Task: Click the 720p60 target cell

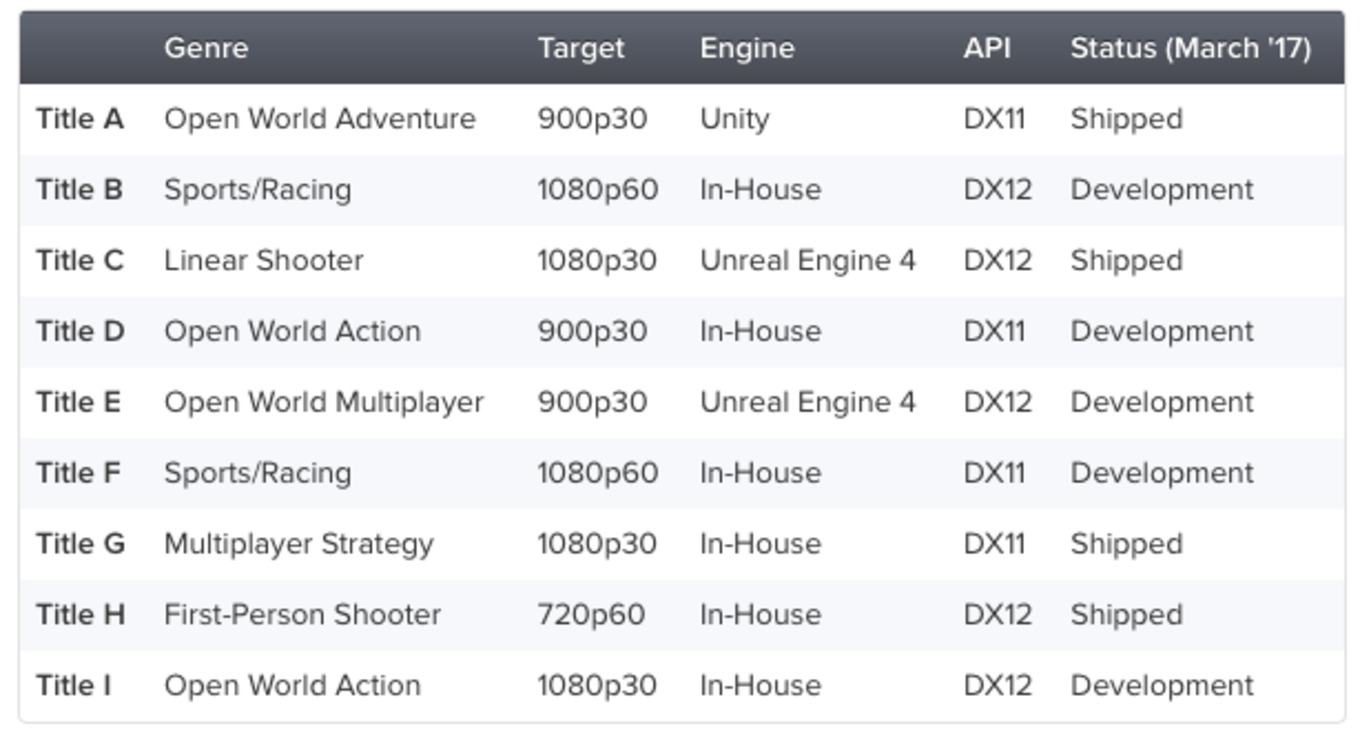Action: tap(591, 615)
